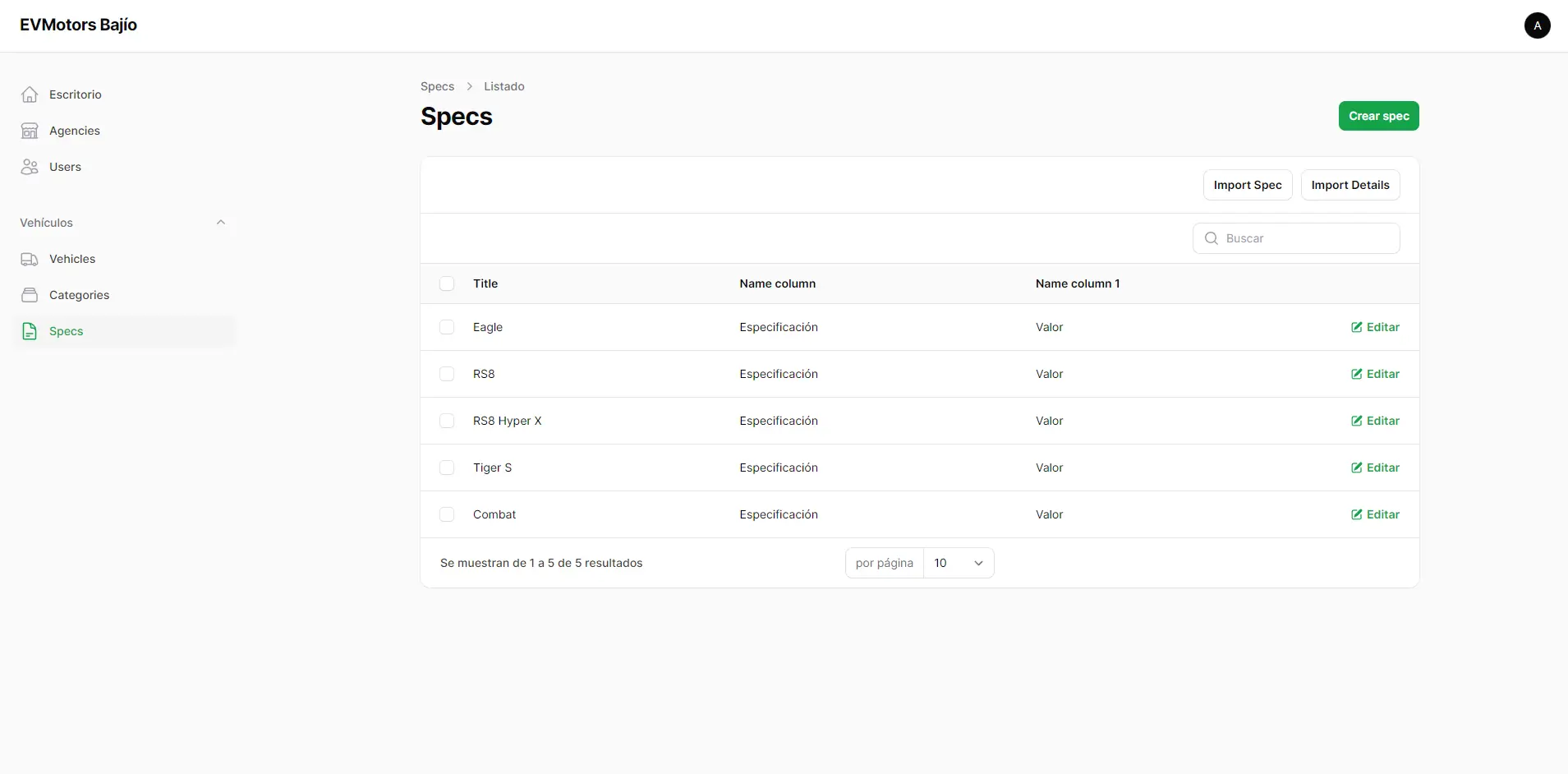Click the Crear spec button
1568x774 pixels.
pyautogui.click(x=1378, y=116)
